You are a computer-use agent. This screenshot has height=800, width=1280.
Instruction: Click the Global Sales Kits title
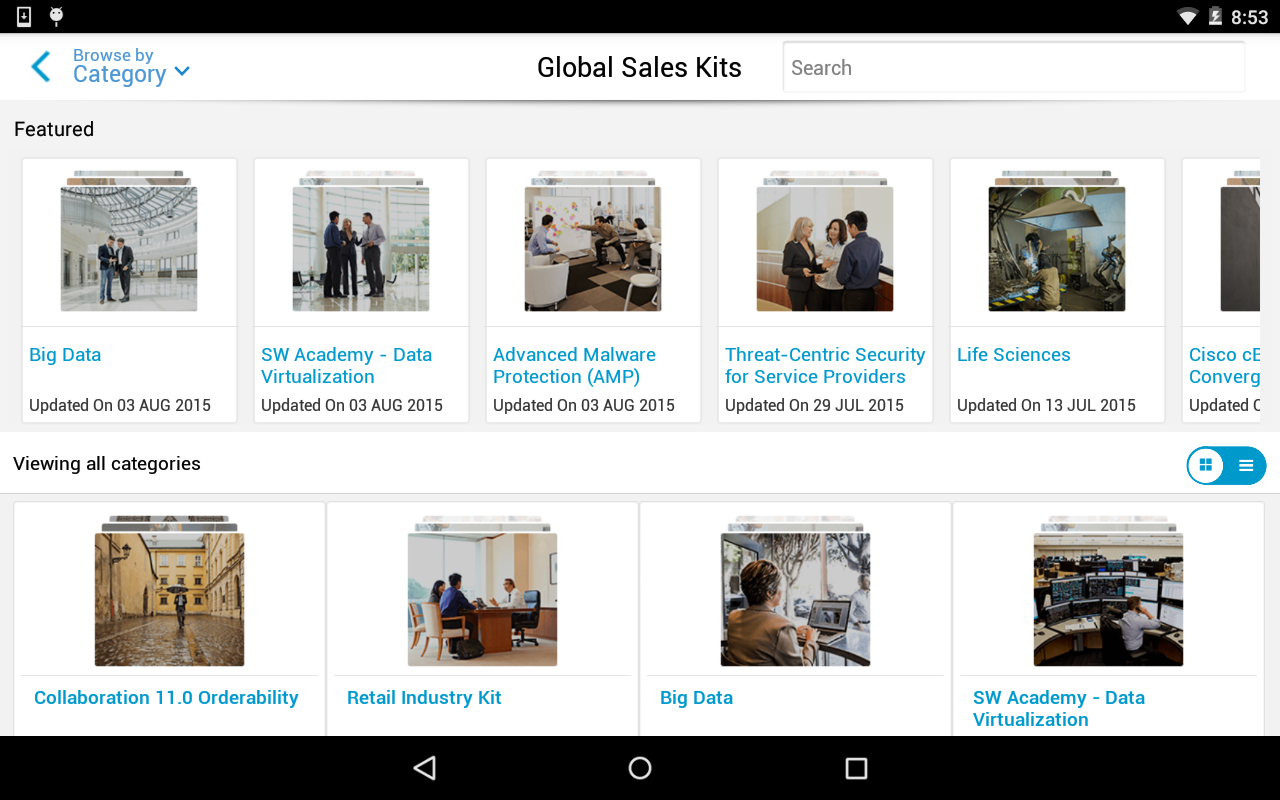click(x=639, y=67)
